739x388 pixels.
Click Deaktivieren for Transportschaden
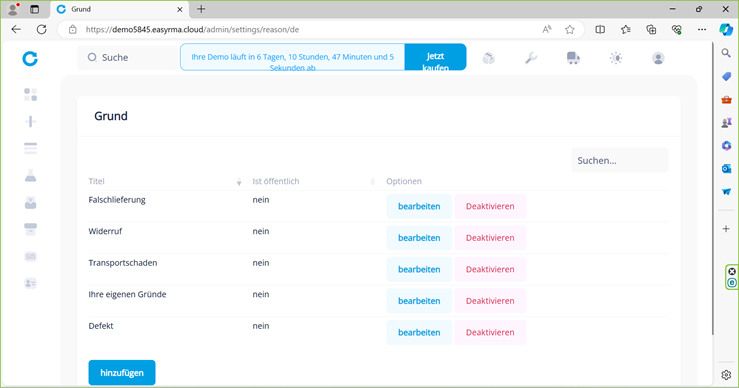pyautogui.click(x=490, y=269)
